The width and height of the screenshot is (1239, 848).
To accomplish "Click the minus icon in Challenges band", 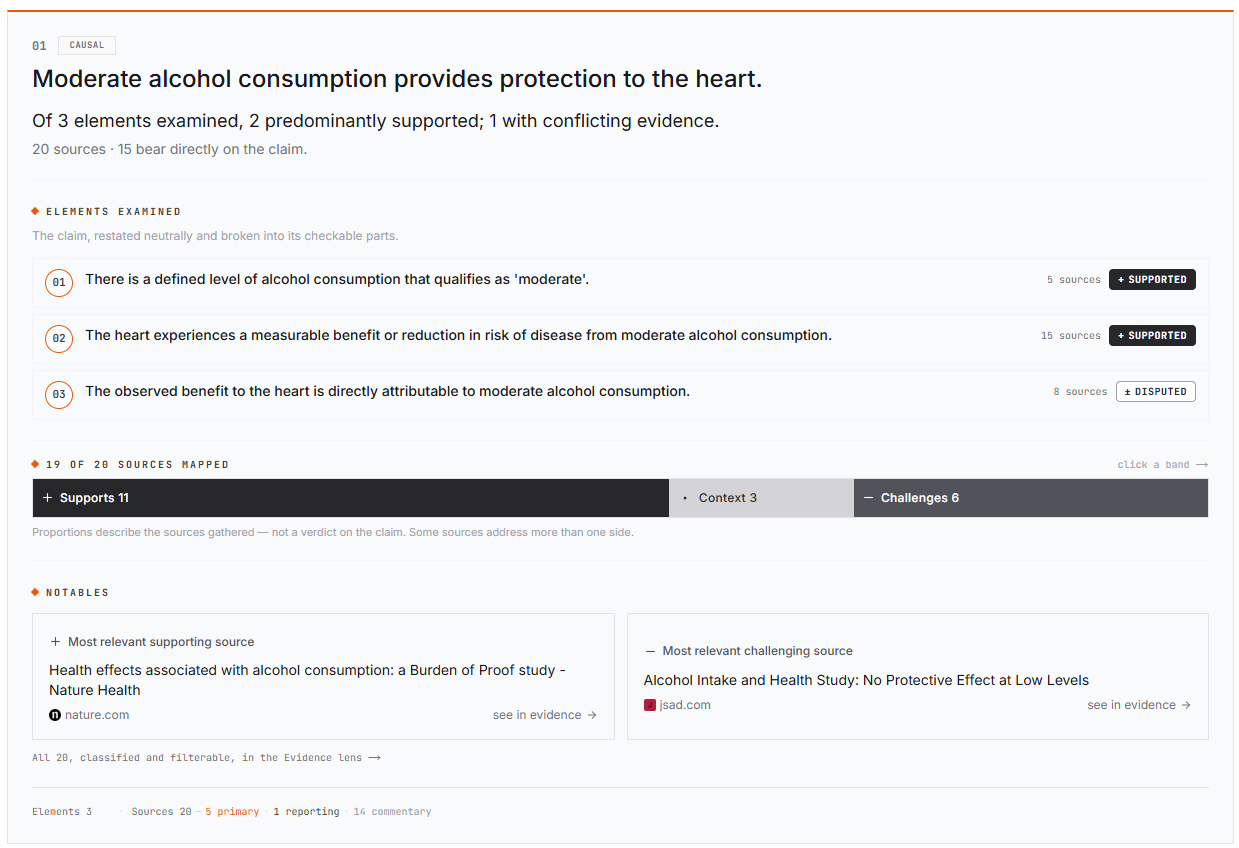I will [868, 498].
